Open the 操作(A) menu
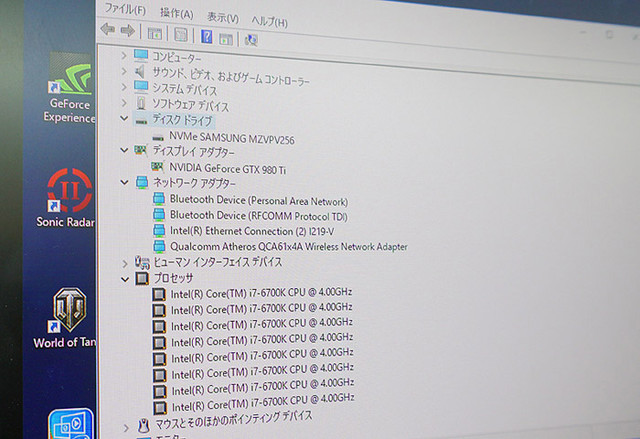 (176, 13)
